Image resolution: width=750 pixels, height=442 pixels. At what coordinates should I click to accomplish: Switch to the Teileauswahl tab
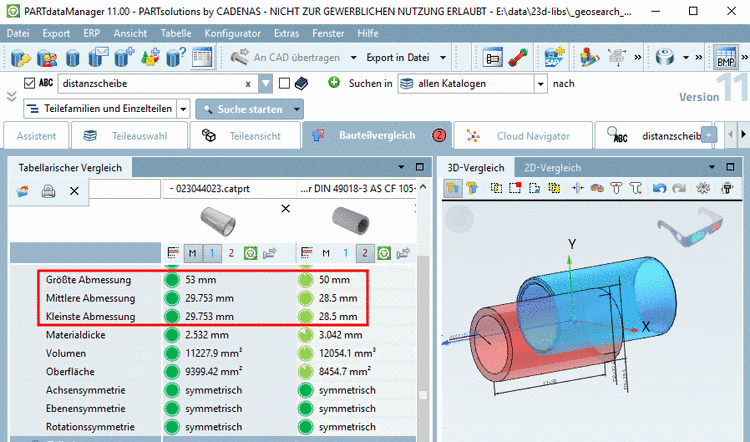(x=130, y=136)
